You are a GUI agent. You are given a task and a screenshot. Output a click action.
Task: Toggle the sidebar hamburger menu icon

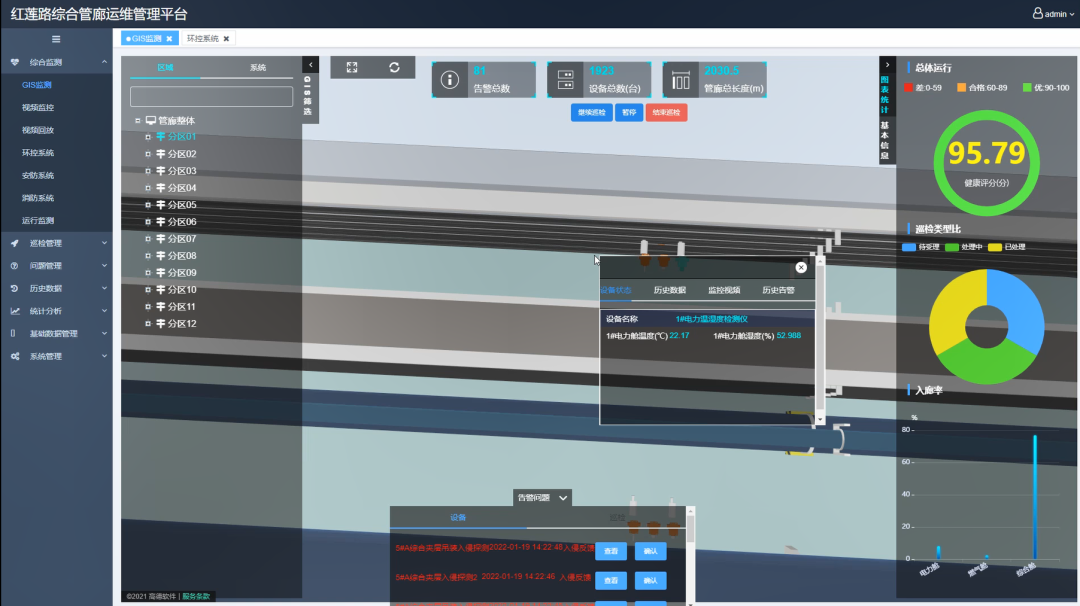click(56, 39)
